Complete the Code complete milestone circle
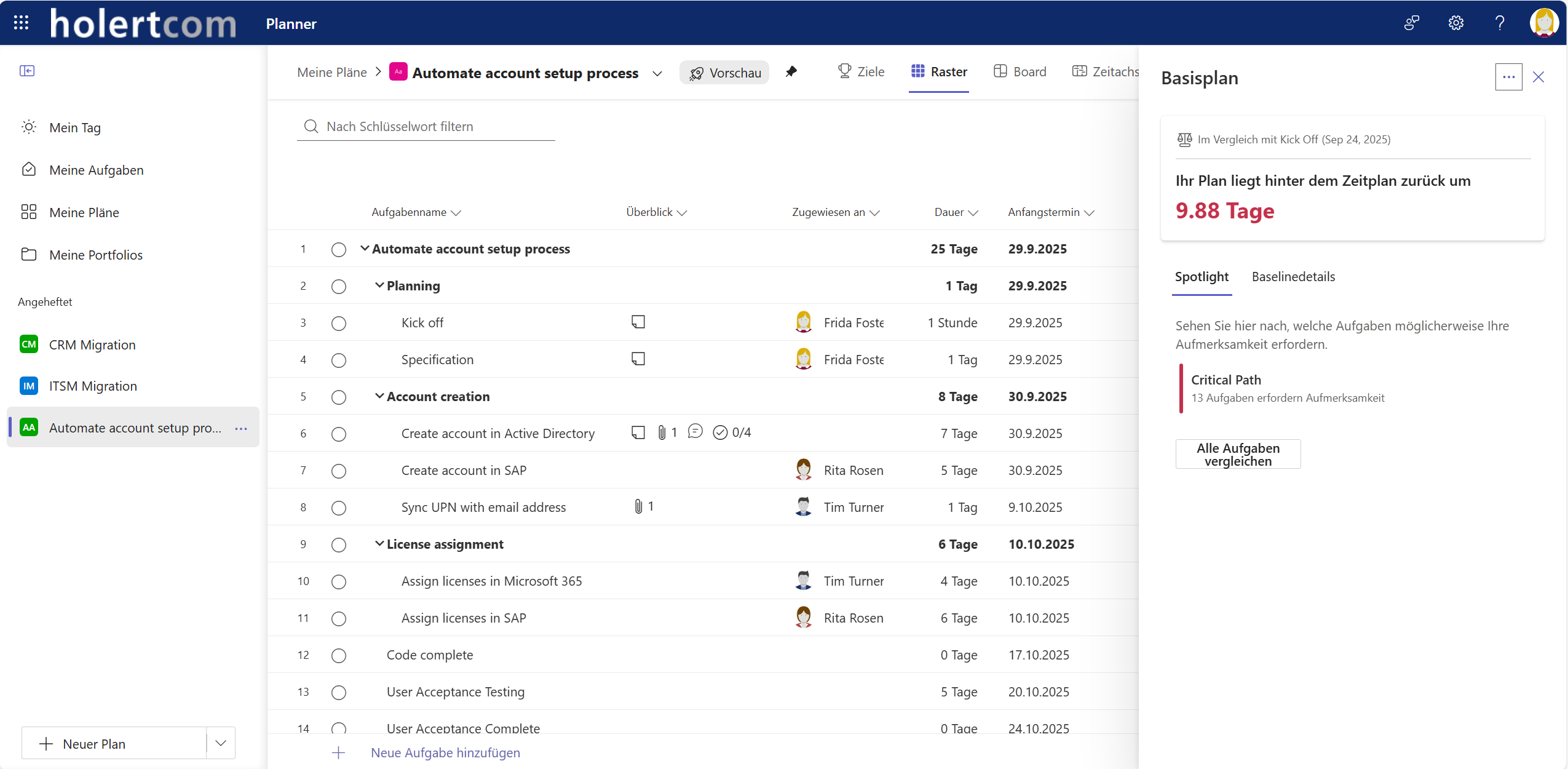Viewport: 1568px width, 769px height. [339, 655]
